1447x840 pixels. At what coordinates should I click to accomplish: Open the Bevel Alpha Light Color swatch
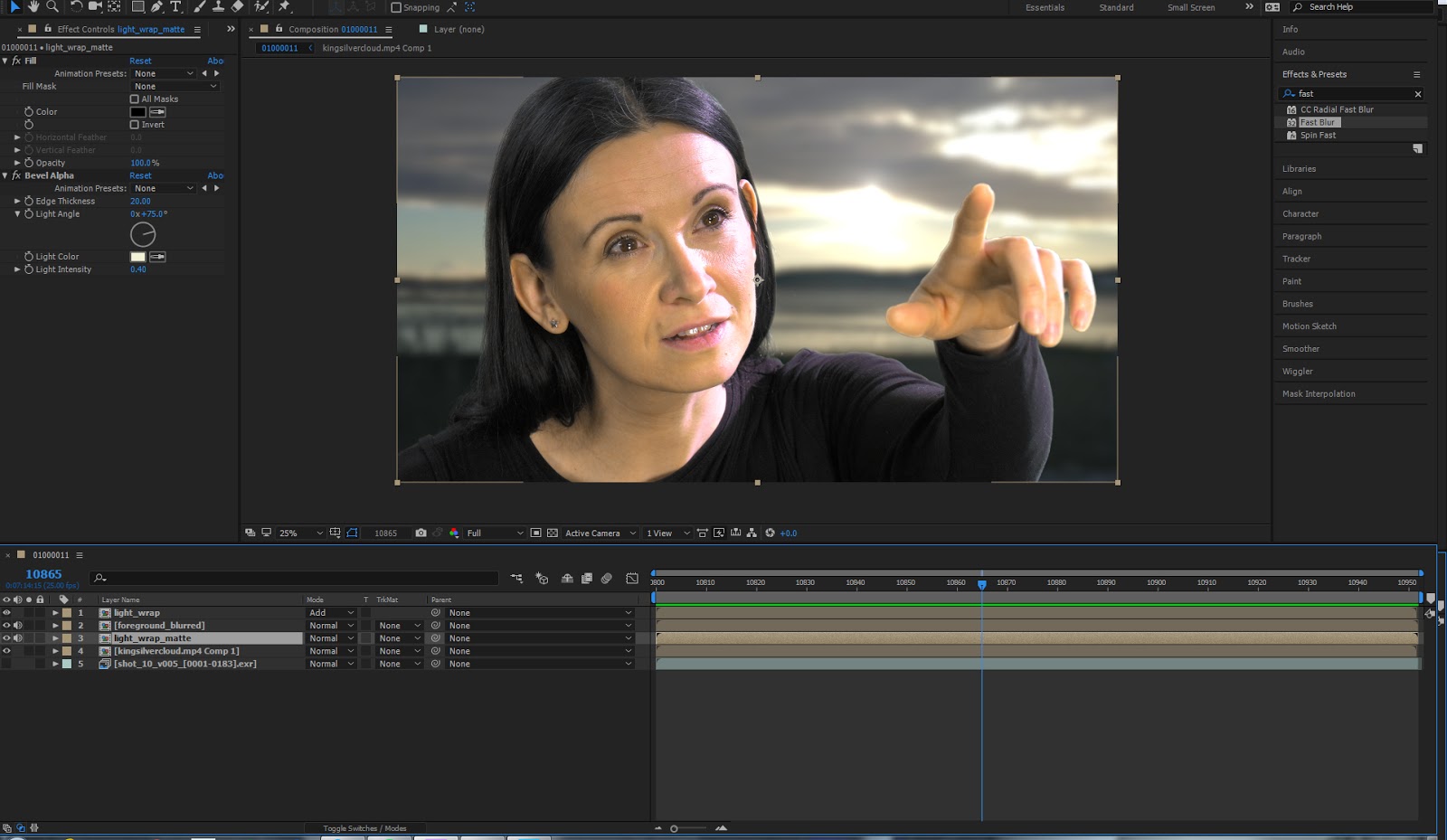tap(137, 257)
